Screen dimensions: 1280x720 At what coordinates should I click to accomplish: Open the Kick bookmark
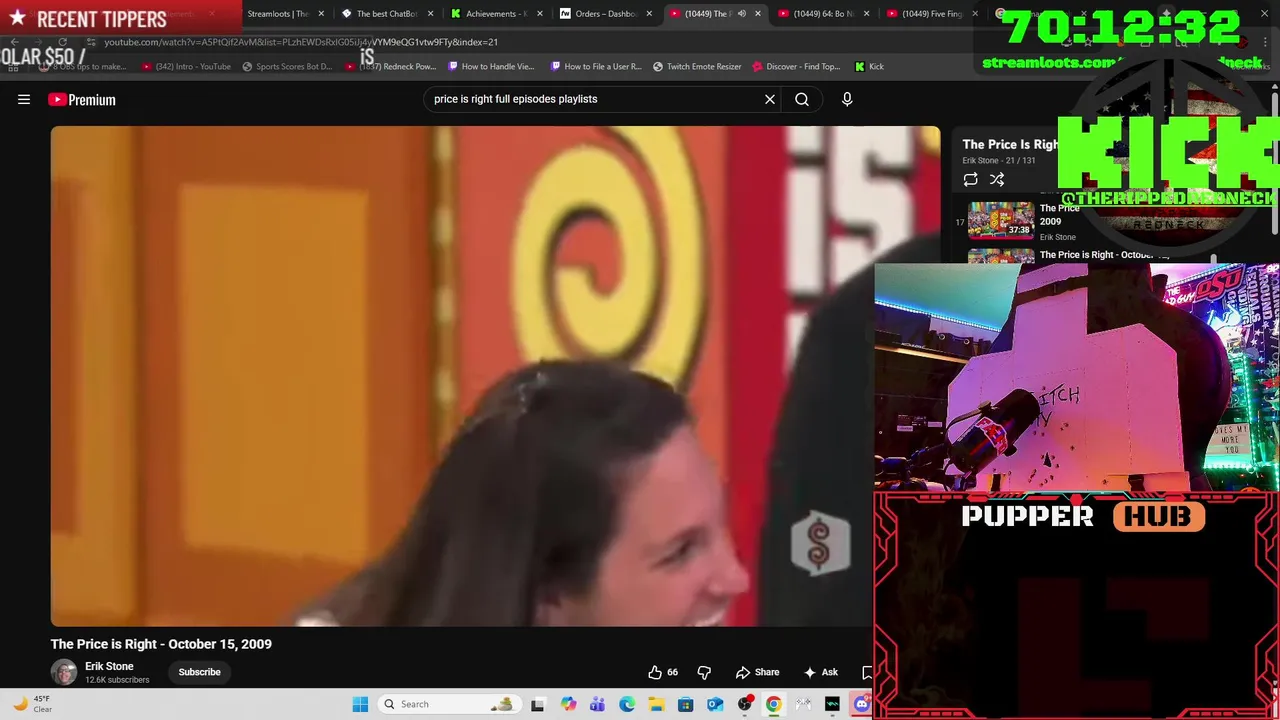[869, 66]
